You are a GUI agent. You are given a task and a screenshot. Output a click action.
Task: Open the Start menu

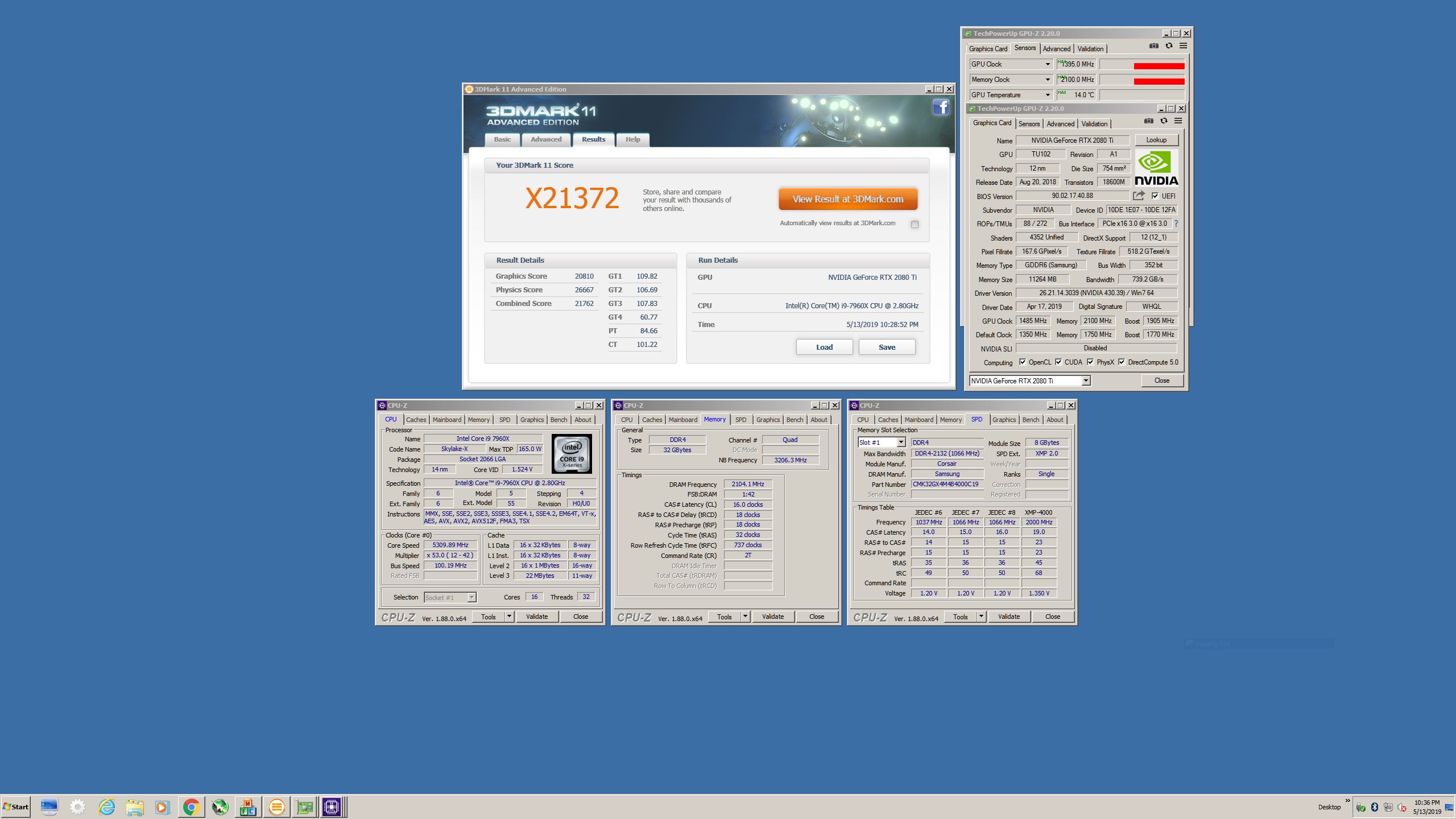16,806
